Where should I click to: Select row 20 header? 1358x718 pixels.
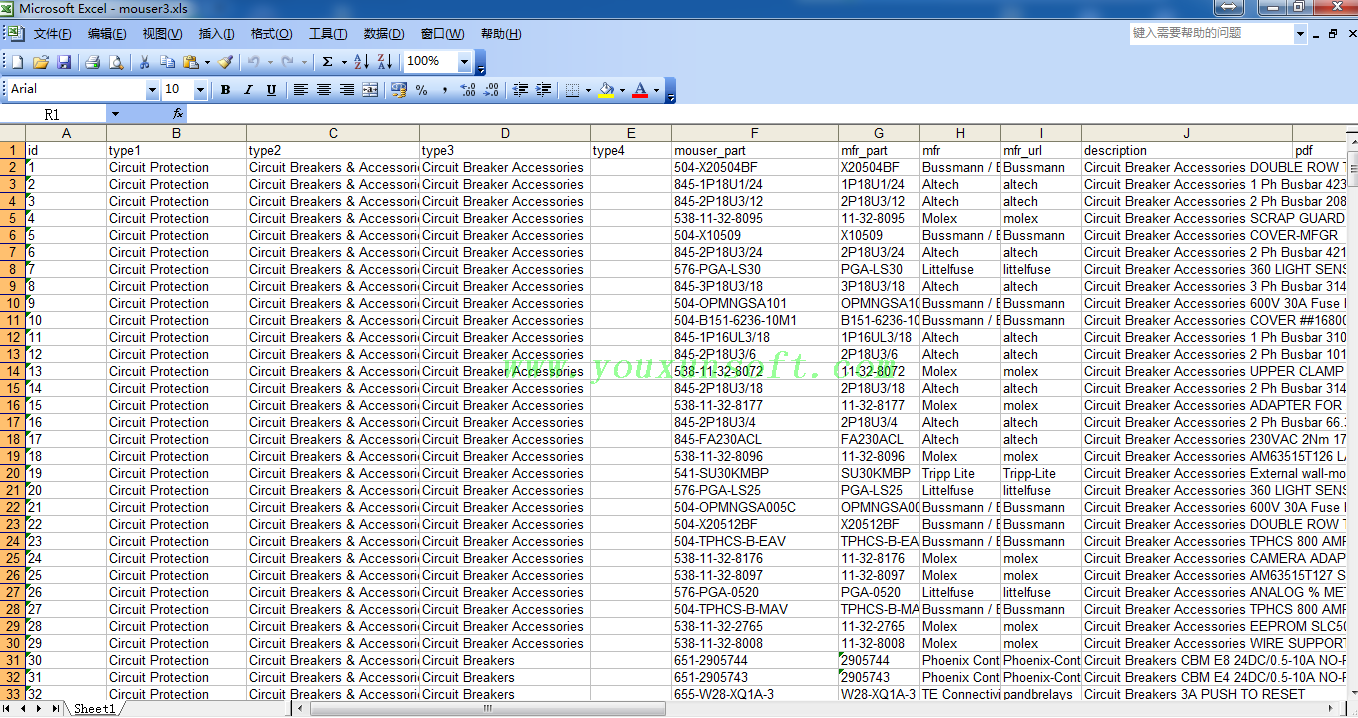[13, 473]
